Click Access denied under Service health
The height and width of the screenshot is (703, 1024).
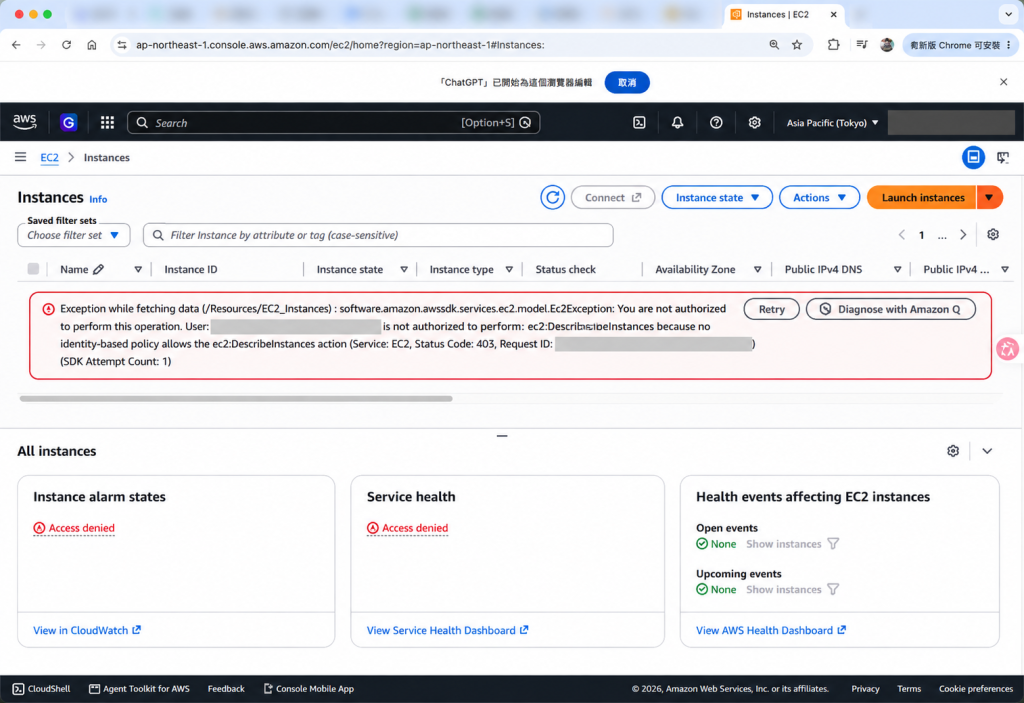pyautogui.click(x=408, y=528)
